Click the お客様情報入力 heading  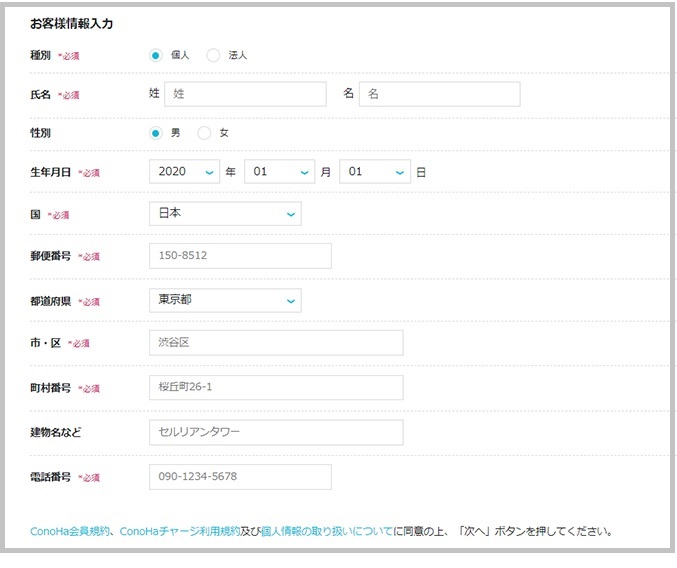pos(72,24)
